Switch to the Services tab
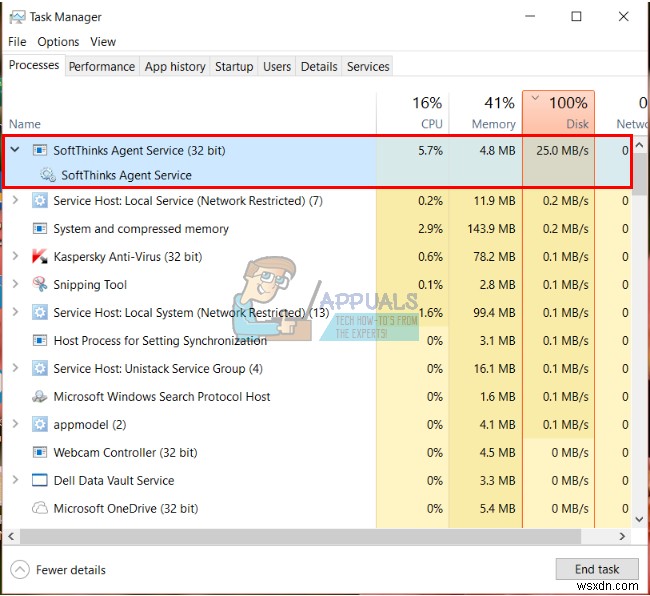This screenshot has height=596, width=650. click(368, 66)
